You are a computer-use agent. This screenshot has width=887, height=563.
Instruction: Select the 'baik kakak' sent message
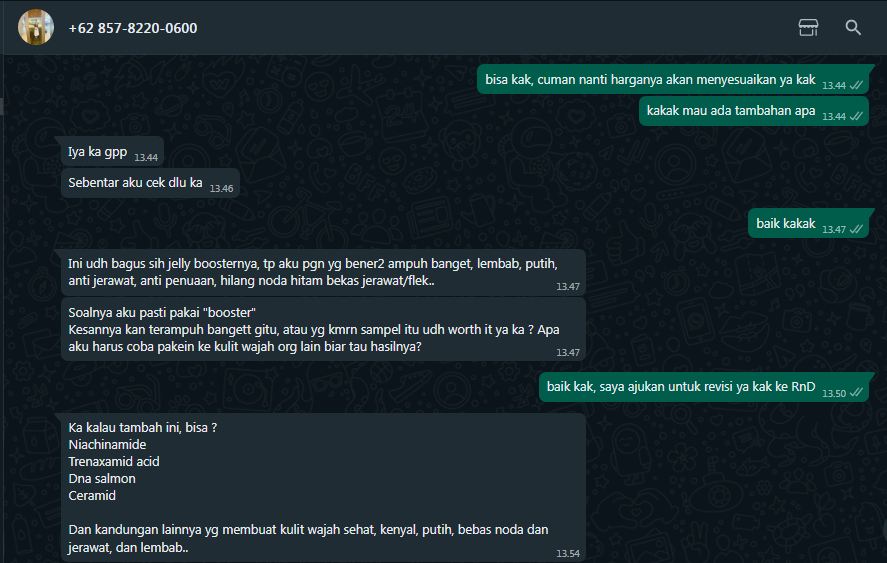click(x=808, y=224)
